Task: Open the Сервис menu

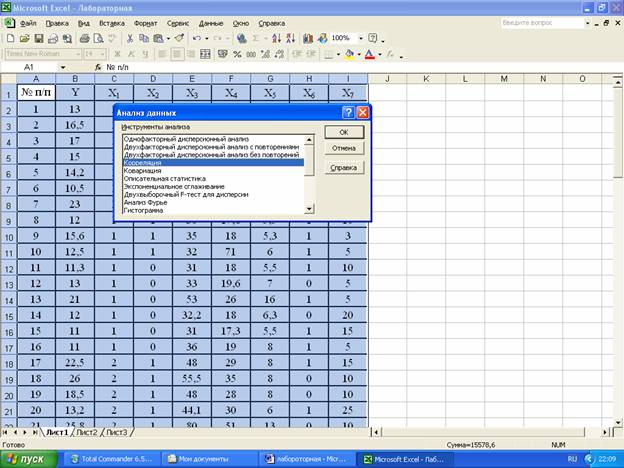Action: click(179, 22)
